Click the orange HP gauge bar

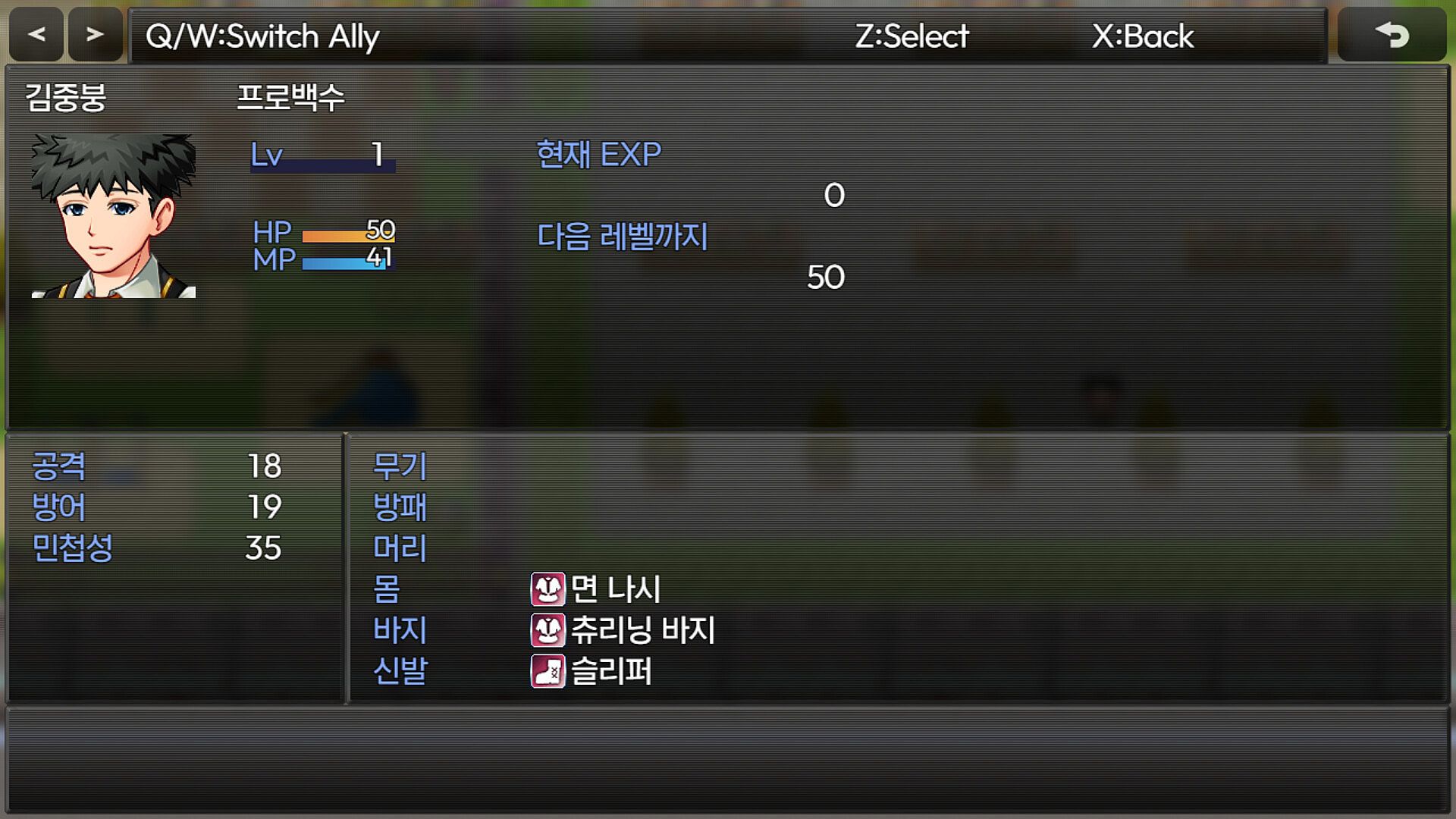pyautogui.click(x=349, y=237)
